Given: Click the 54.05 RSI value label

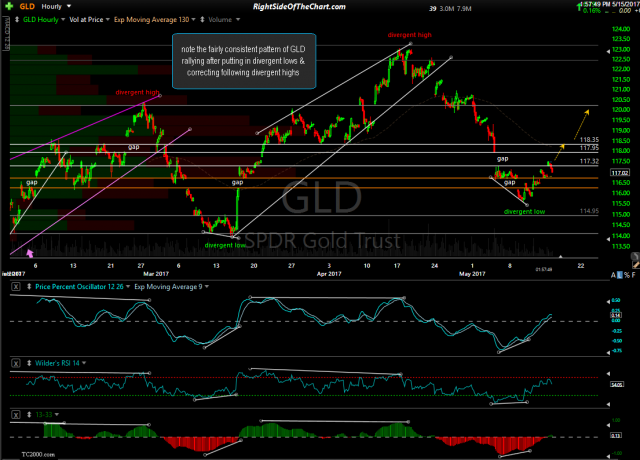Looking at the screenshot, I should [617, 384].
